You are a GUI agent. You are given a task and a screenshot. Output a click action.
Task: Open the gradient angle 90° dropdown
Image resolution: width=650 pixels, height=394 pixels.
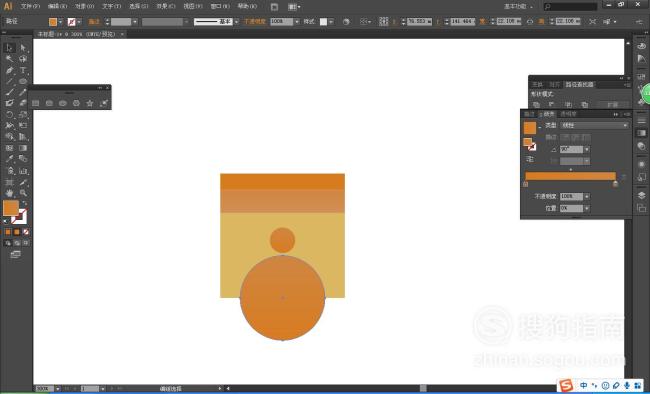pos(587,149)
